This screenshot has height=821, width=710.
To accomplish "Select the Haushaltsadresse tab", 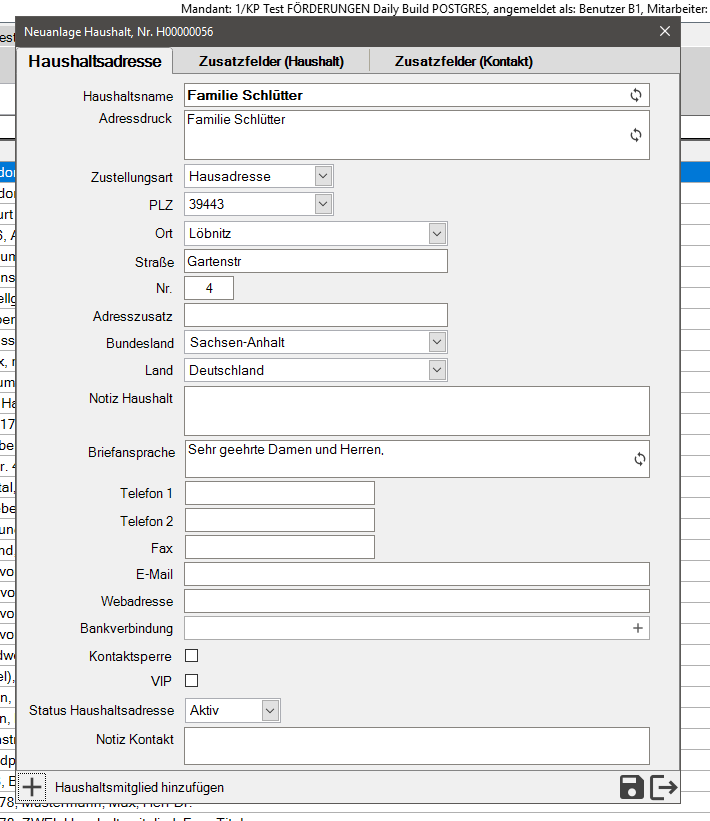I will pos(95,62).
